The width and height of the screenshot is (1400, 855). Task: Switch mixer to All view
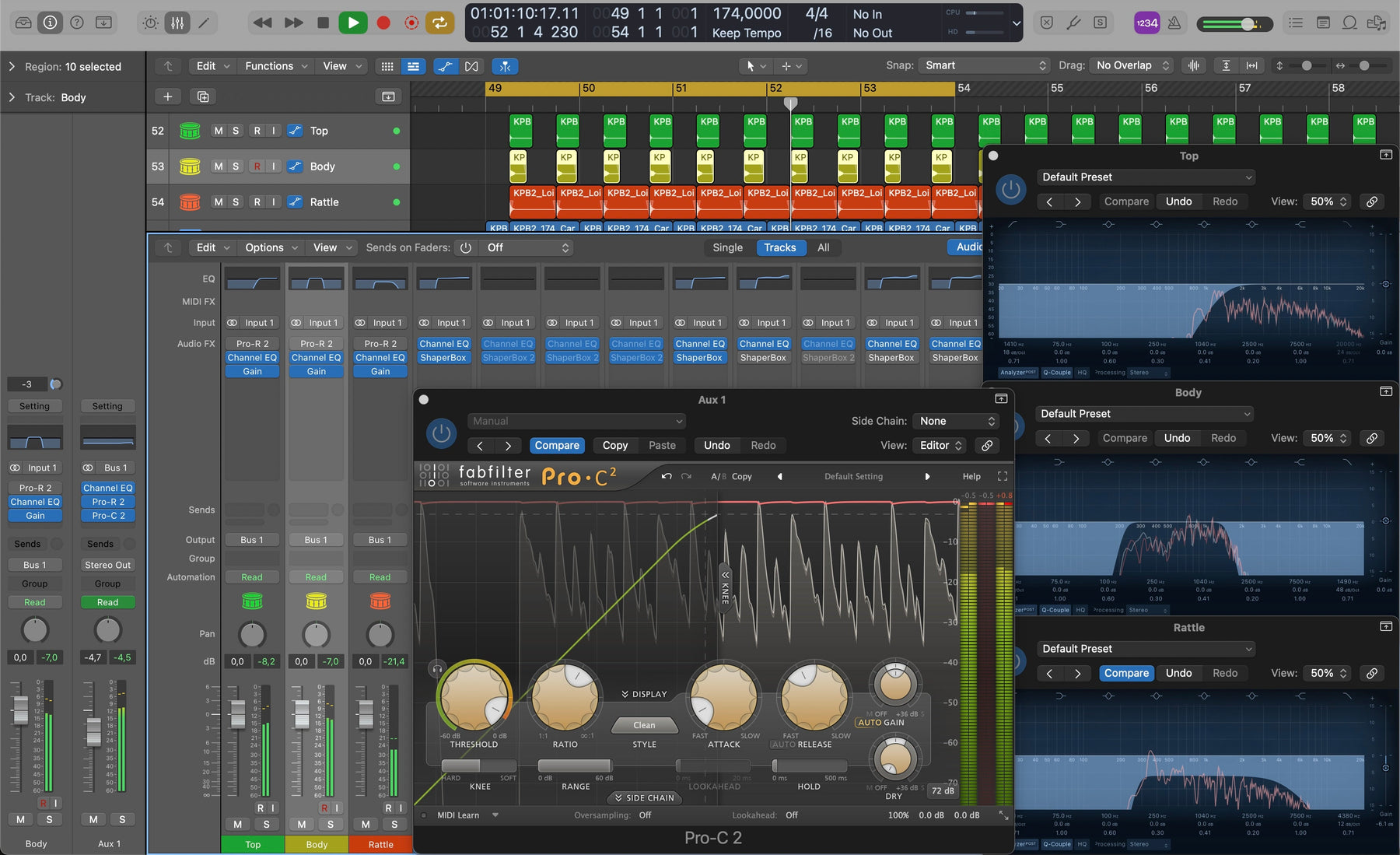(x=823, y=247)
